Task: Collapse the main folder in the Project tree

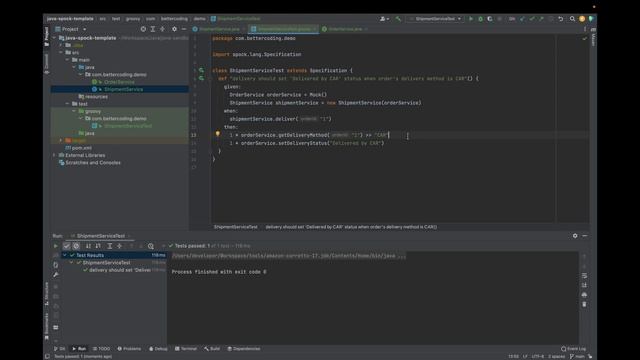Action: point(67,60)
